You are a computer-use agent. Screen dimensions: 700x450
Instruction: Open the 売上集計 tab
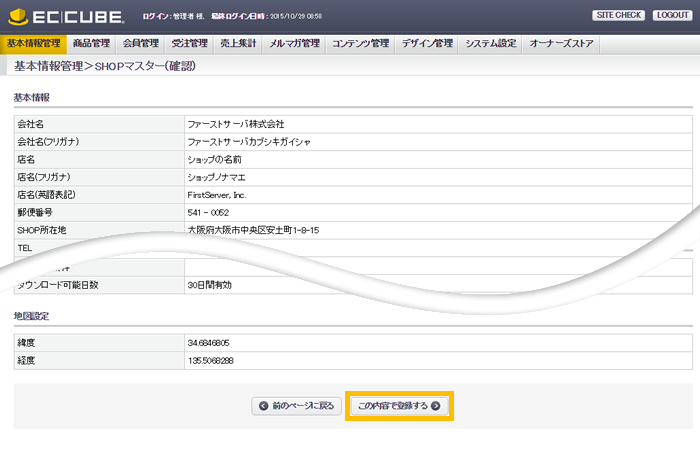237,43
